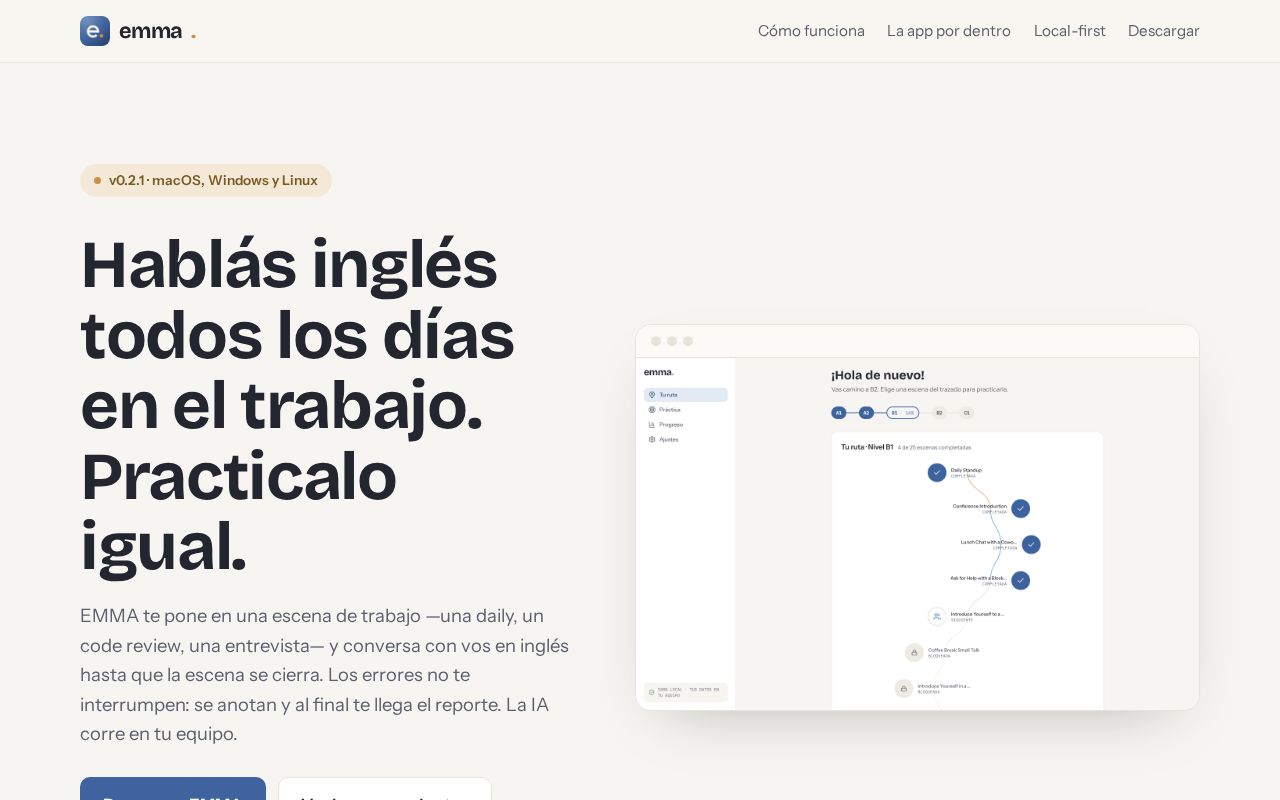Click the v0.2.1 macOS, Windows y Linux badge
The width and height of the screenshot is (1280, 800).
pos(206,180)
